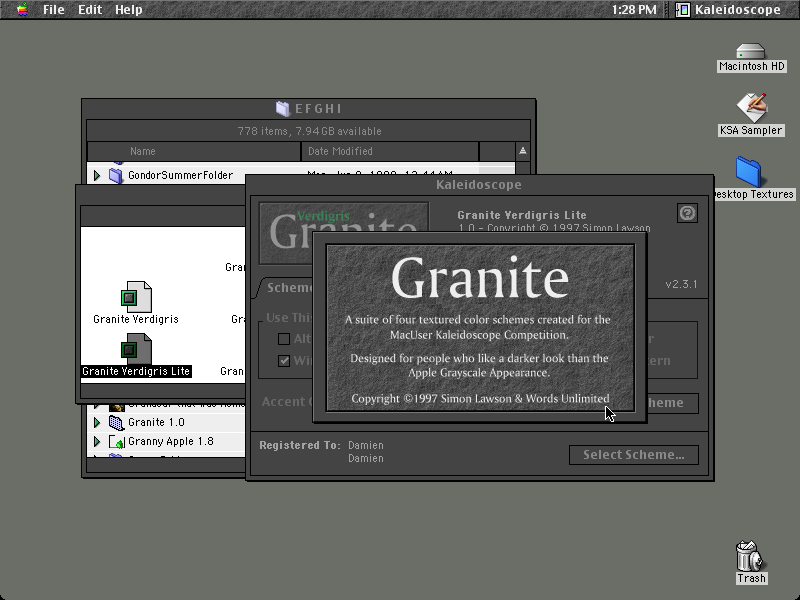Click the partly hidden ...heme button
800x600 pixels.
coord(672,403)
